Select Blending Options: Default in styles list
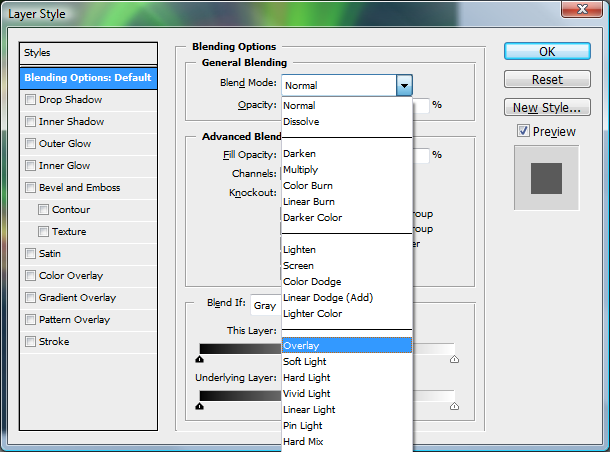Image resolution: width=610 pixels, height=452 pixels. click(x=89, y=78)
